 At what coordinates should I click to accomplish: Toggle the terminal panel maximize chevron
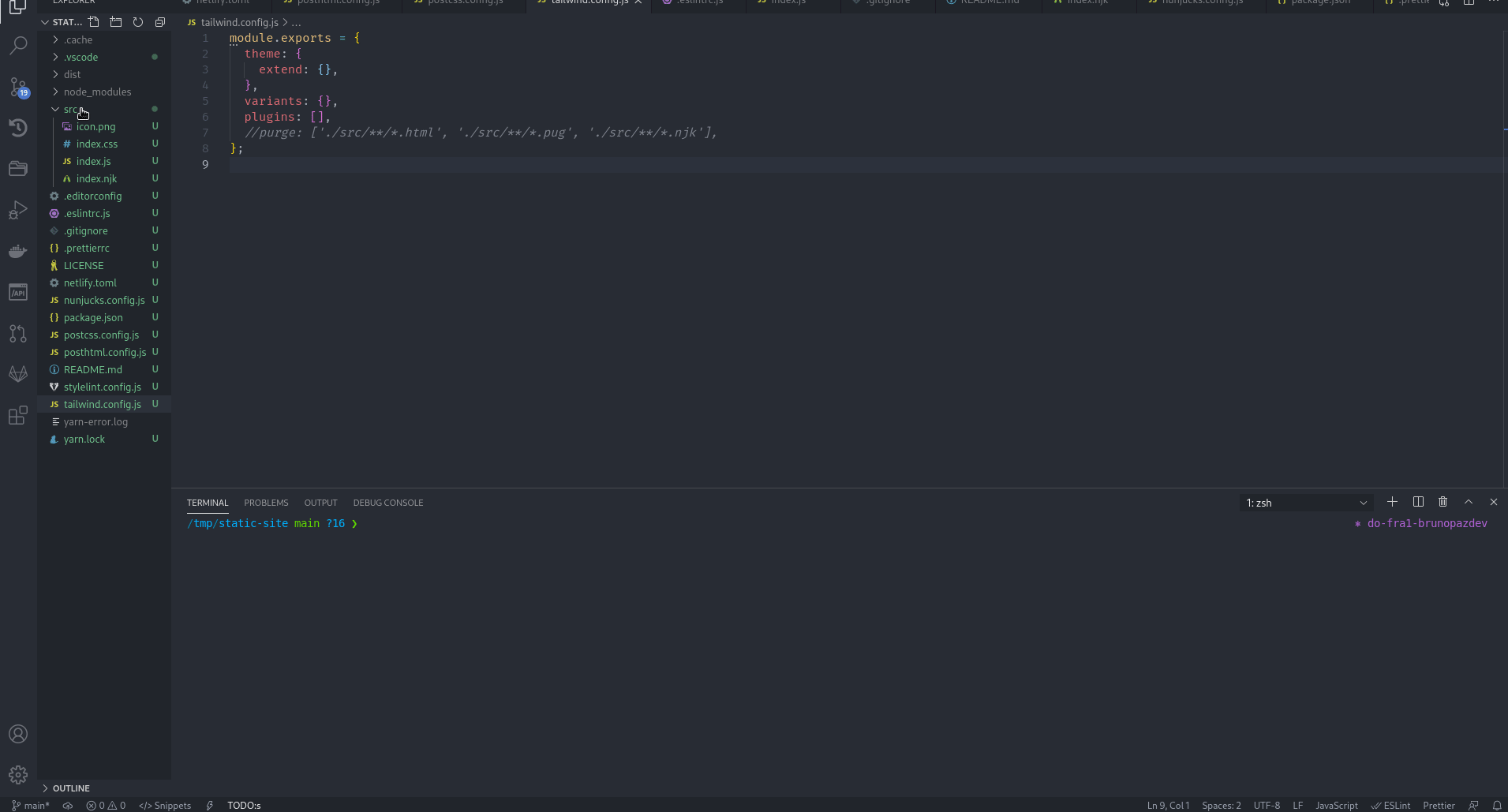tap(1469, 502)
